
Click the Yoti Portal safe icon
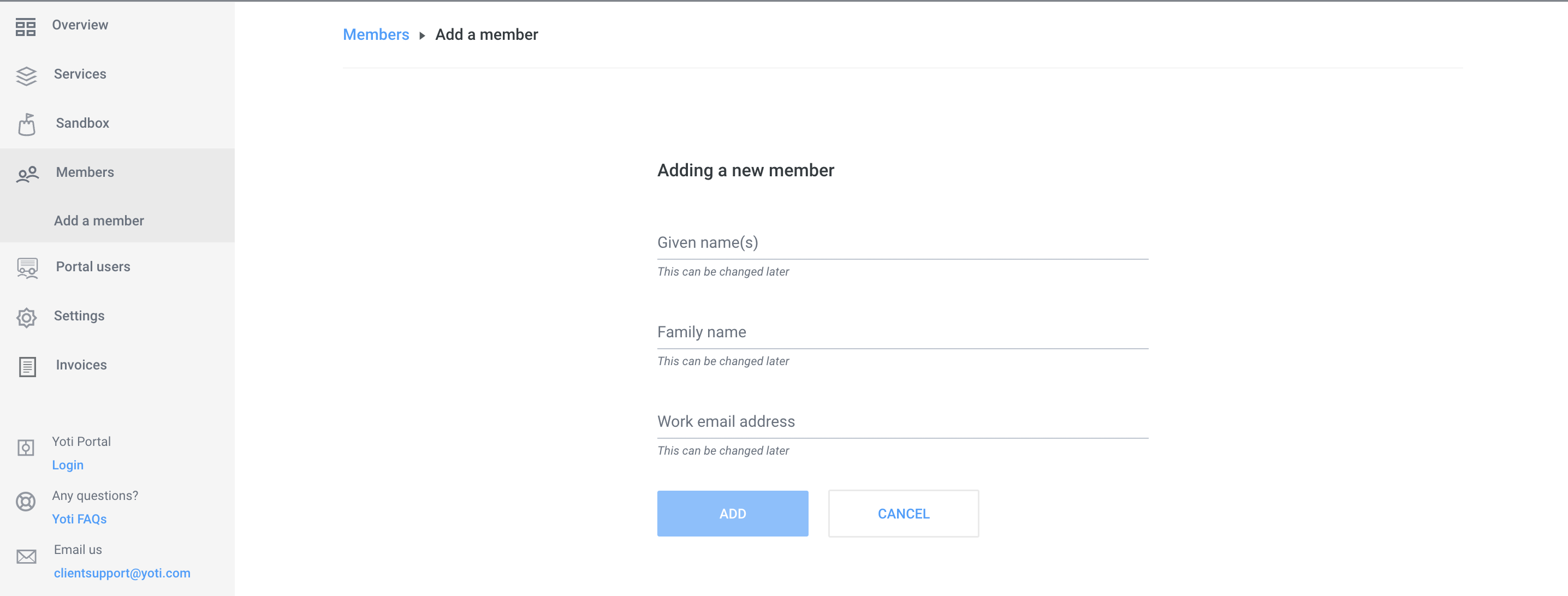pos(26,448)
